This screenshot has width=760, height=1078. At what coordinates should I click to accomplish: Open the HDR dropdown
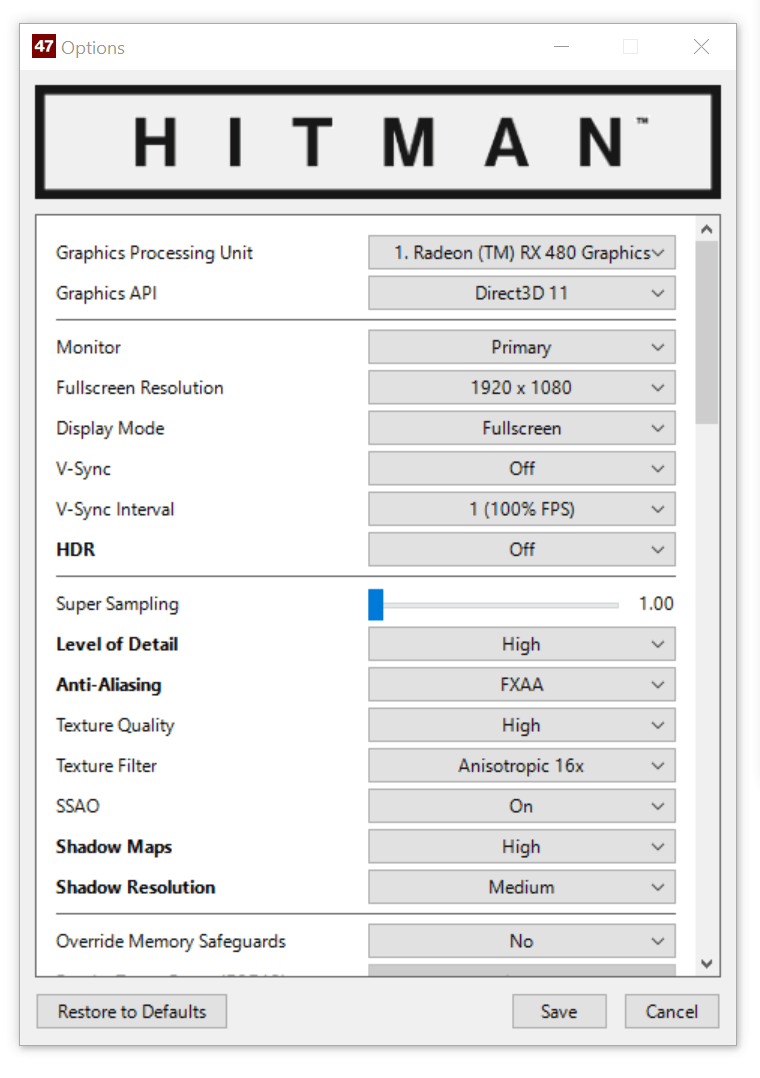[x=521, y=550]
